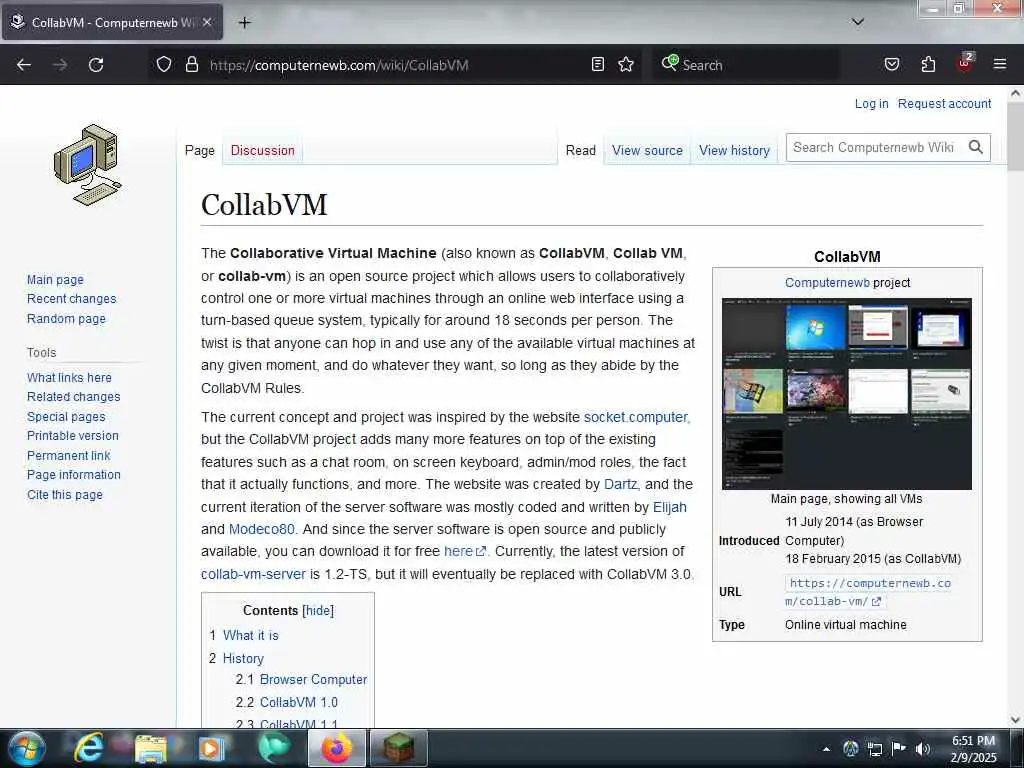Viewport: 1024px width, 768px height.
Task: Open the Modeco80 link
Action: 262,530
